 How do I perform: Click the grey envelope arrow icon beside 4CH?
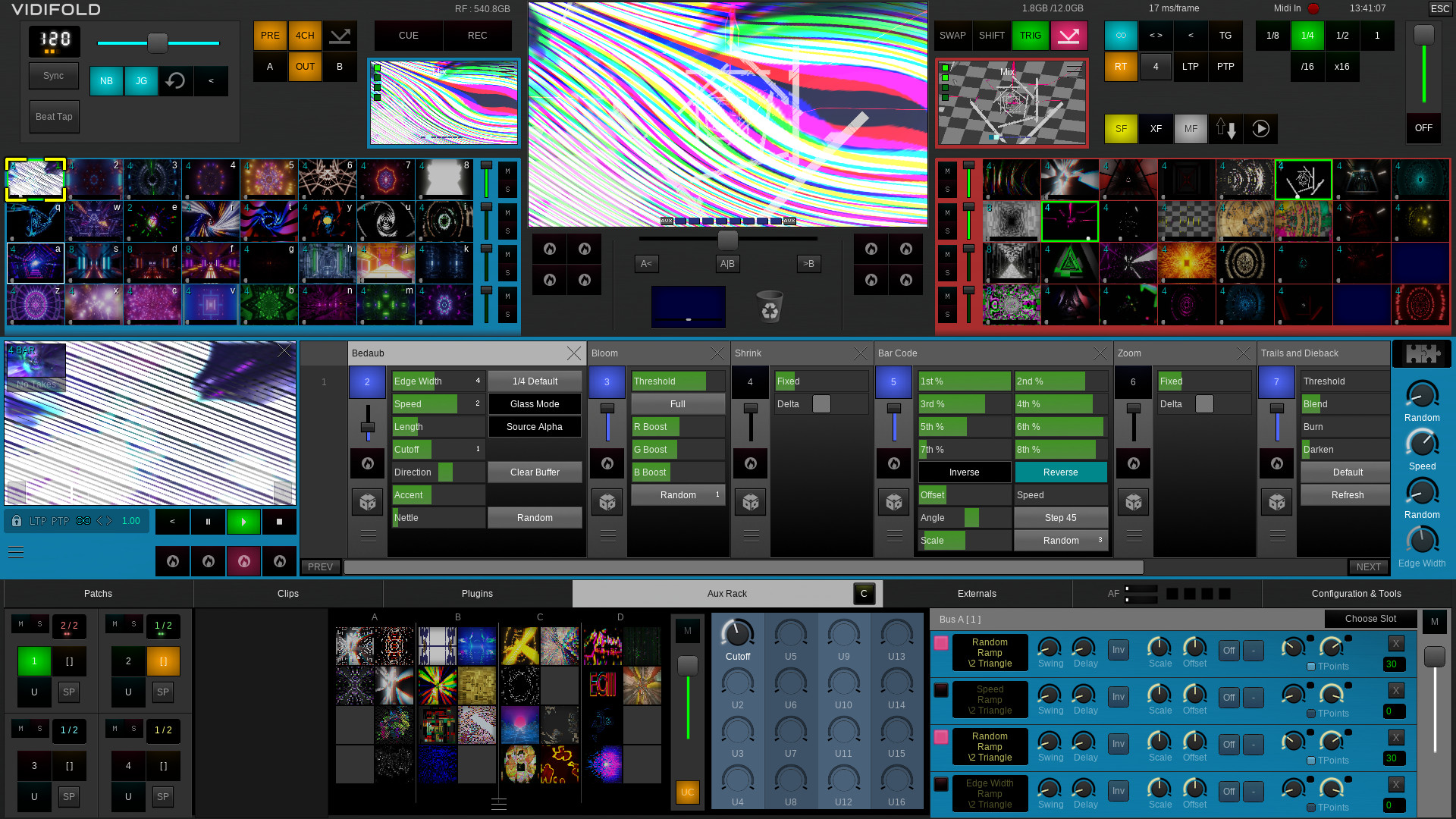340,36
